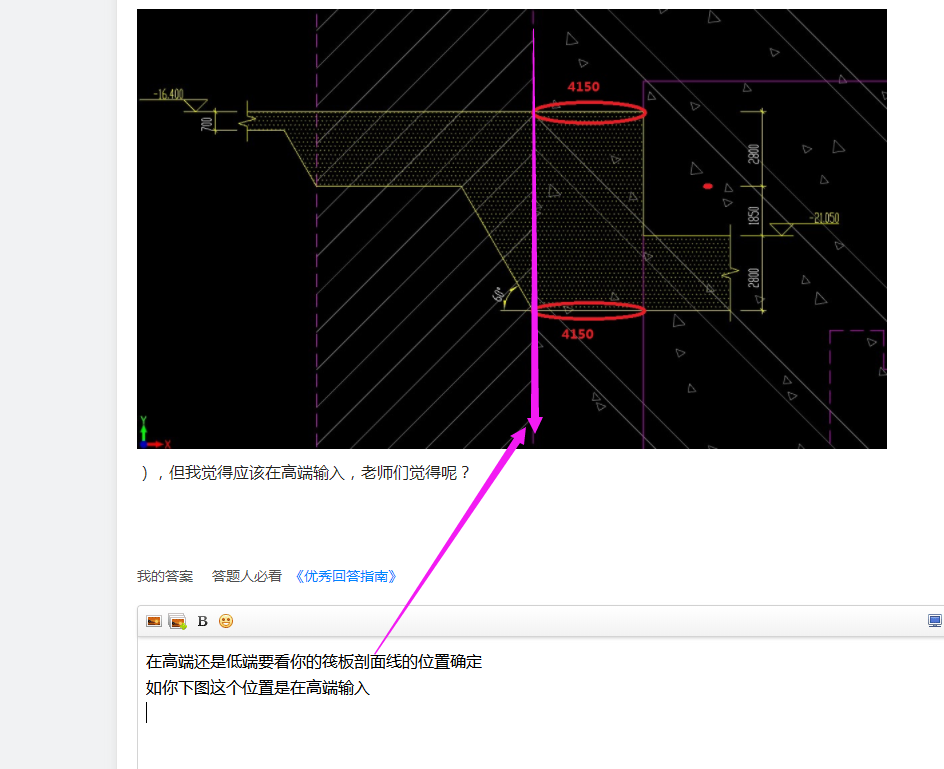The height and width of the screenshot is (769, 944).
Task: Click the answer line 如你下图这个位置是在高端输入
Action: (x=258, y=688)
